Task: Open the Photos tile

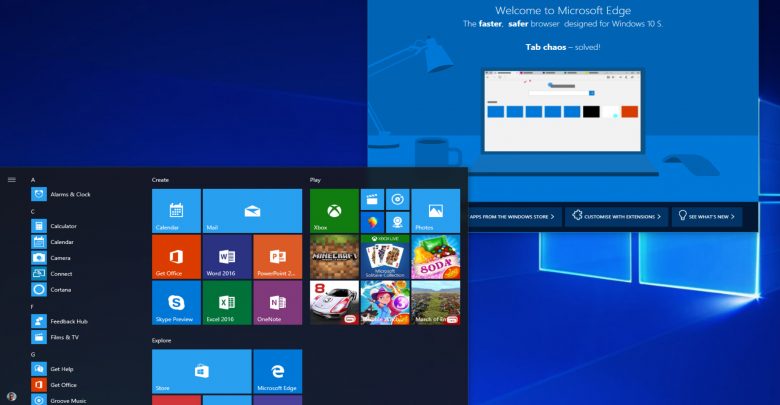Action: point(436,210)
